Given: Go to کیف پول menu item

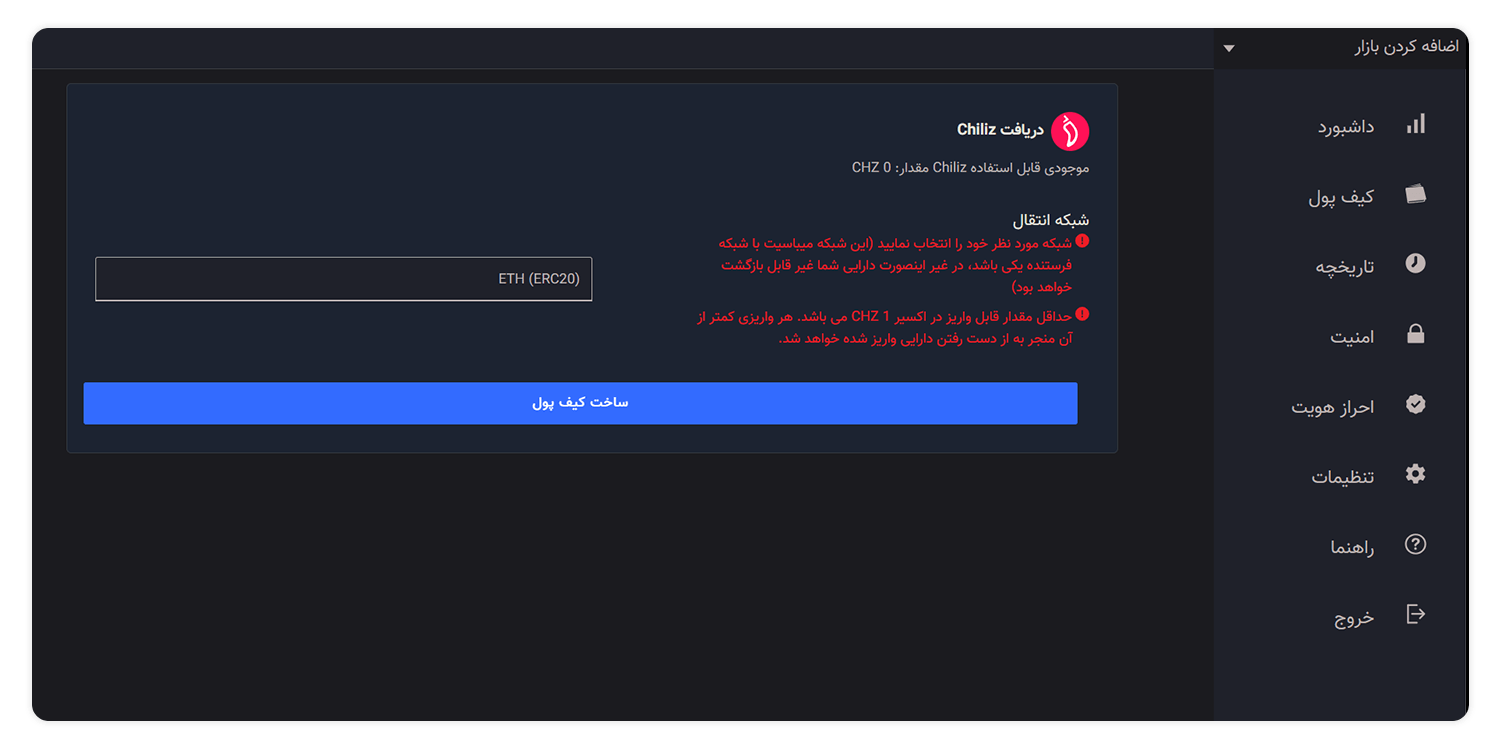Looking at the screenshot, I should click(1341, 197).
